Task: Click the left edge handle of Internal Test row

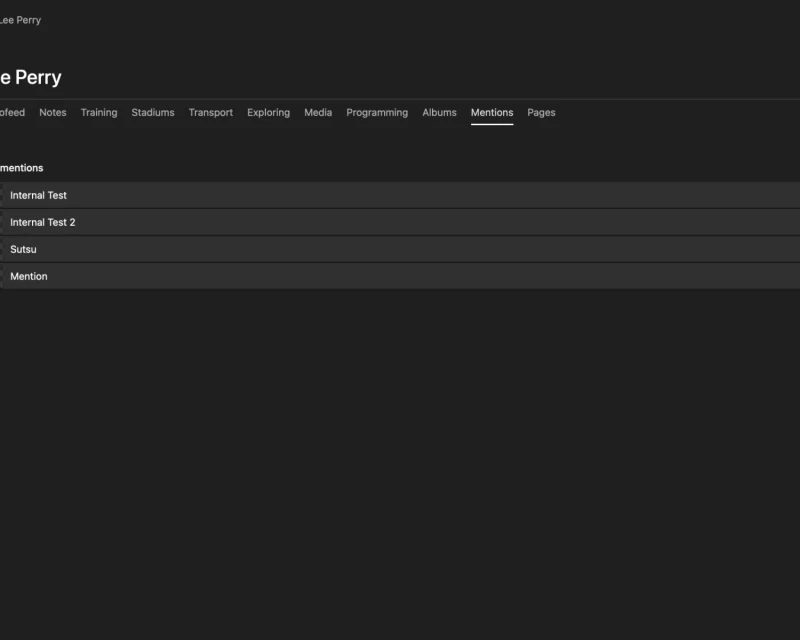Action: [2, 195]
